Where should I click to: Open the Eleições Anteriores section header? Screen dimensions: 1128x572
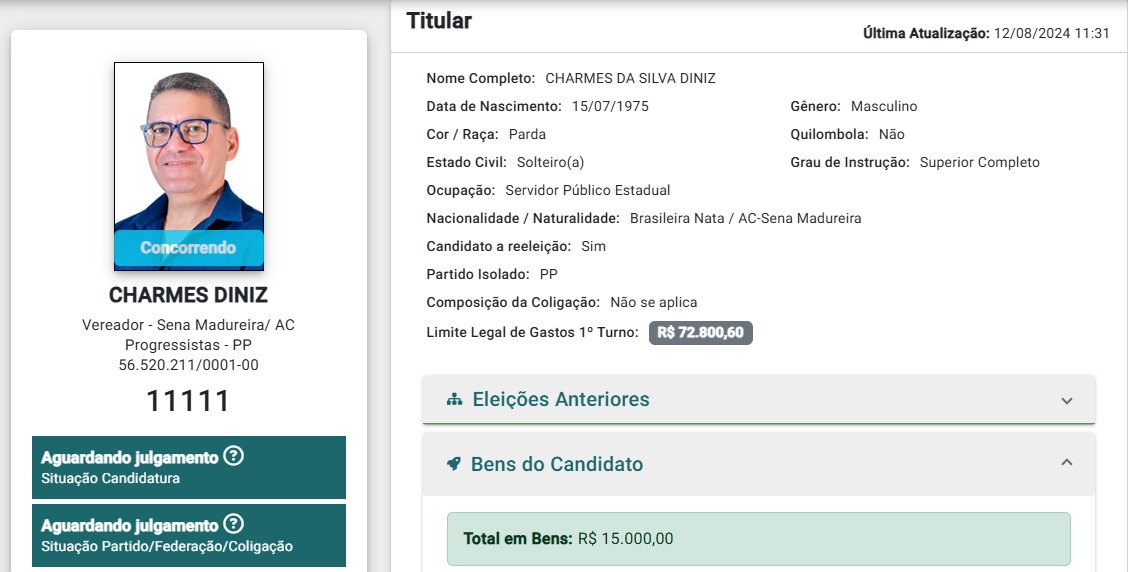click(x=759, y=399)
